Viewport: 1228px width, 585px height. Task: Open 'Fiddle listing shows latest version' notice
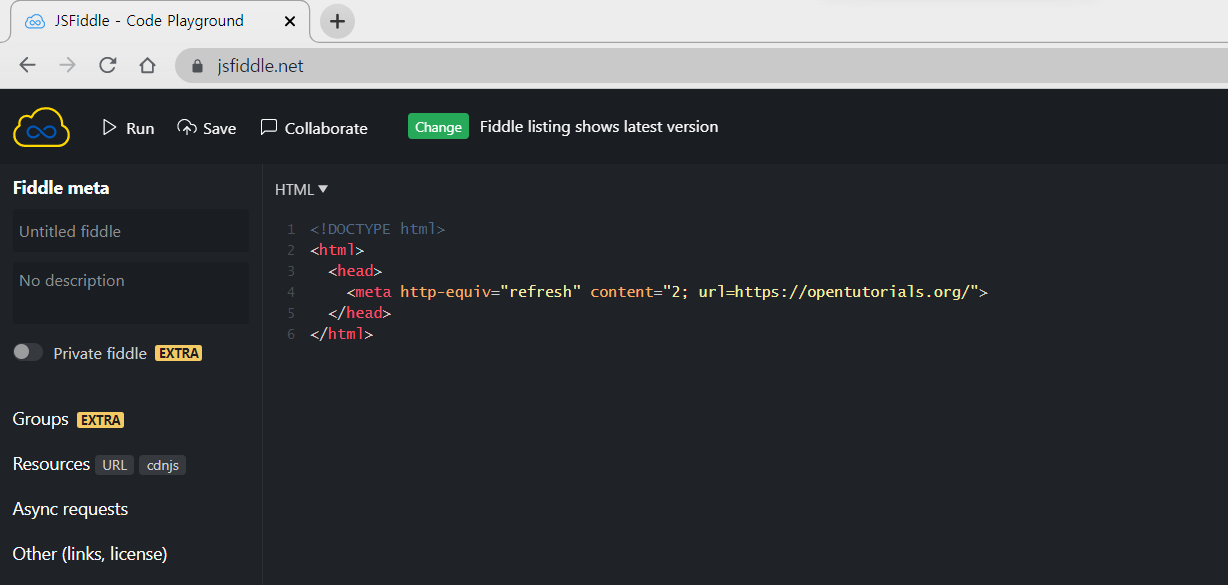(x=599, y=127)
